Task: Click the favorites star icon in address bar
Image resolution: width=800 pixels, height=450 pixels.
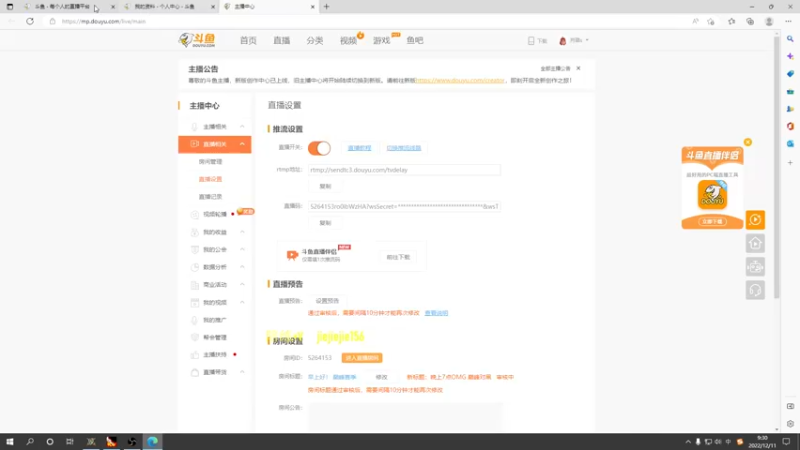Action: point(711,21)
